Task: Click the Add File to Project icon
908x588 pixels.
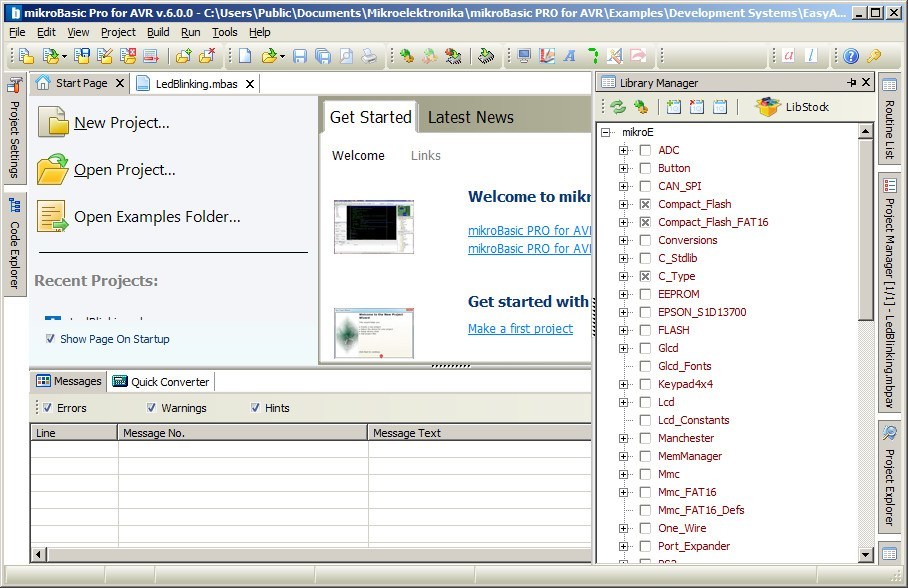Action: pyautogui.click(x=183, y=56)
